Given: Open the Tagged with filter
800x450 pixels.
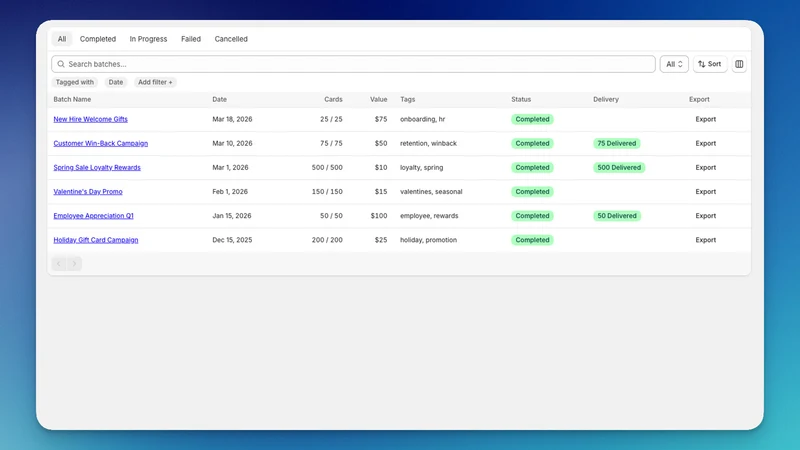Looking at the screenshot, I should pos(74,82).
